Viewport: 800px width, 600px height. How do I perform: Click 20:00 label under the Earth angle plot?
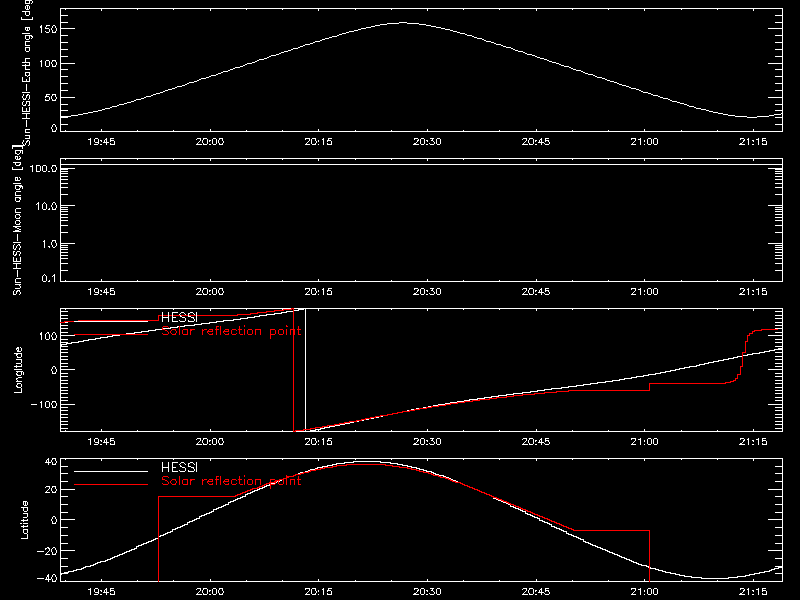point(210,142)
